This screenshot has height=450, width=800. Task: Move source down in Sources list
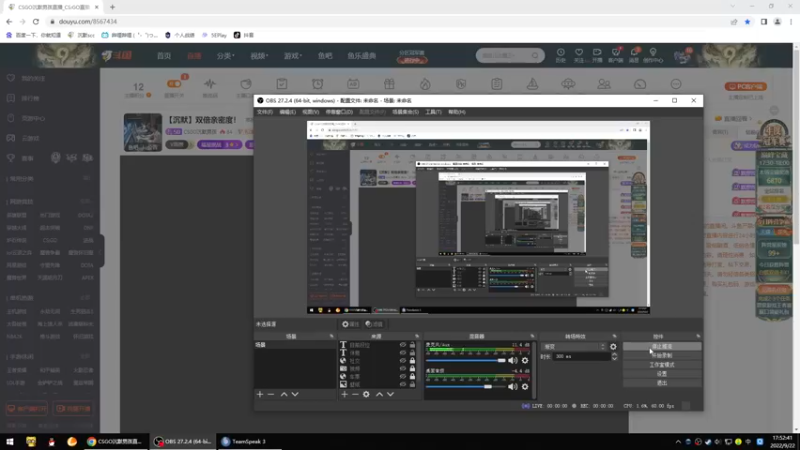(x=390, y=394)
